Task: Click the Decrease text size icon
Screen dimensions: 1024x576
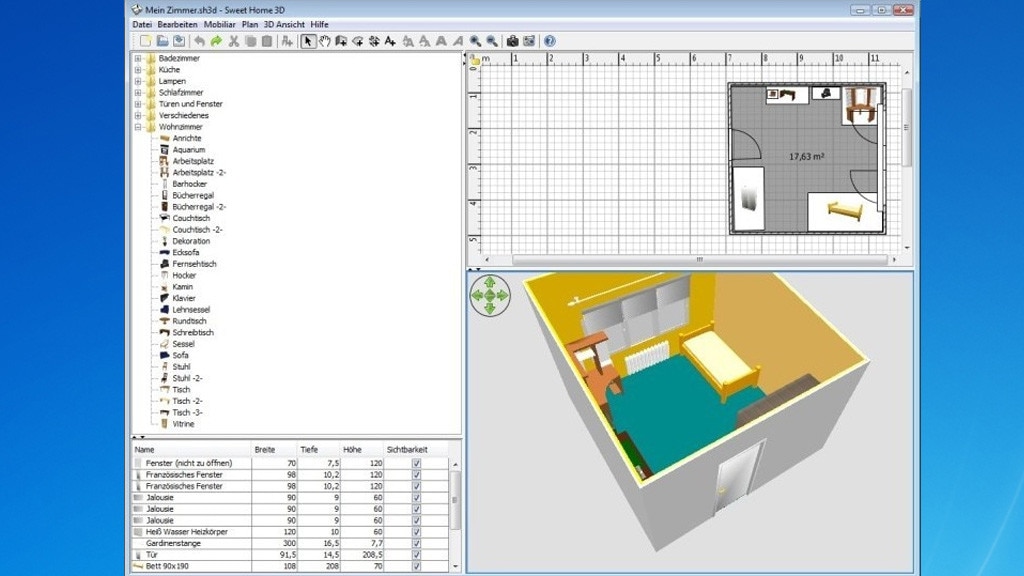Action: 424,41
